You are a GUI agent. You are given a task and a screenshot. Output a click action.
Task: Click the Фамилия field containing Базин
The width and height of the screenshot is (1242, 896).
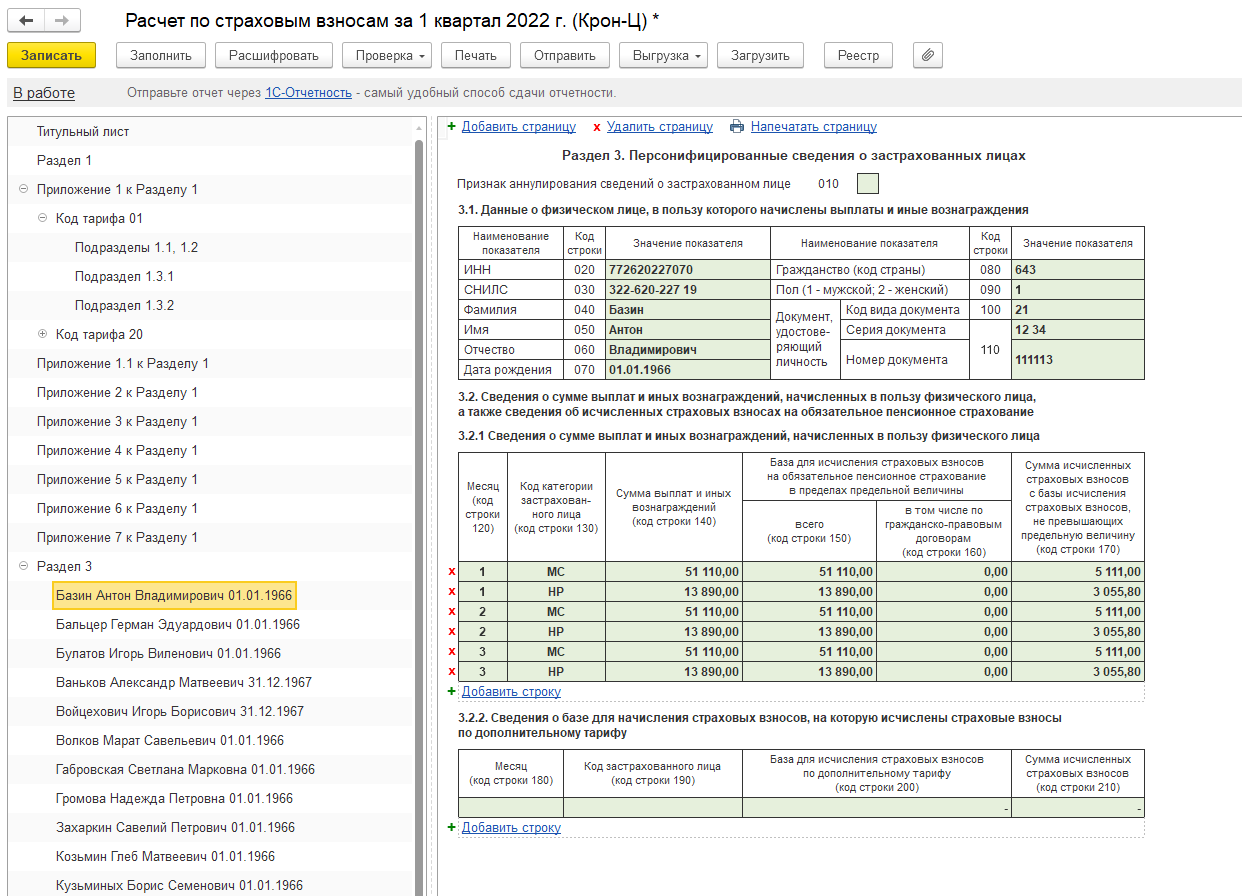tap(686, 310)
